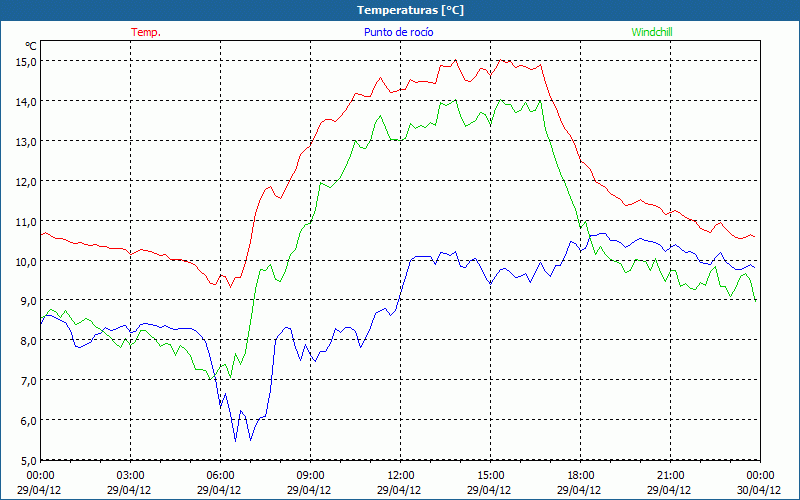Screen dimensions: 800x500
Task: Click the 15:00 time axis label
Action: [490, 476]
